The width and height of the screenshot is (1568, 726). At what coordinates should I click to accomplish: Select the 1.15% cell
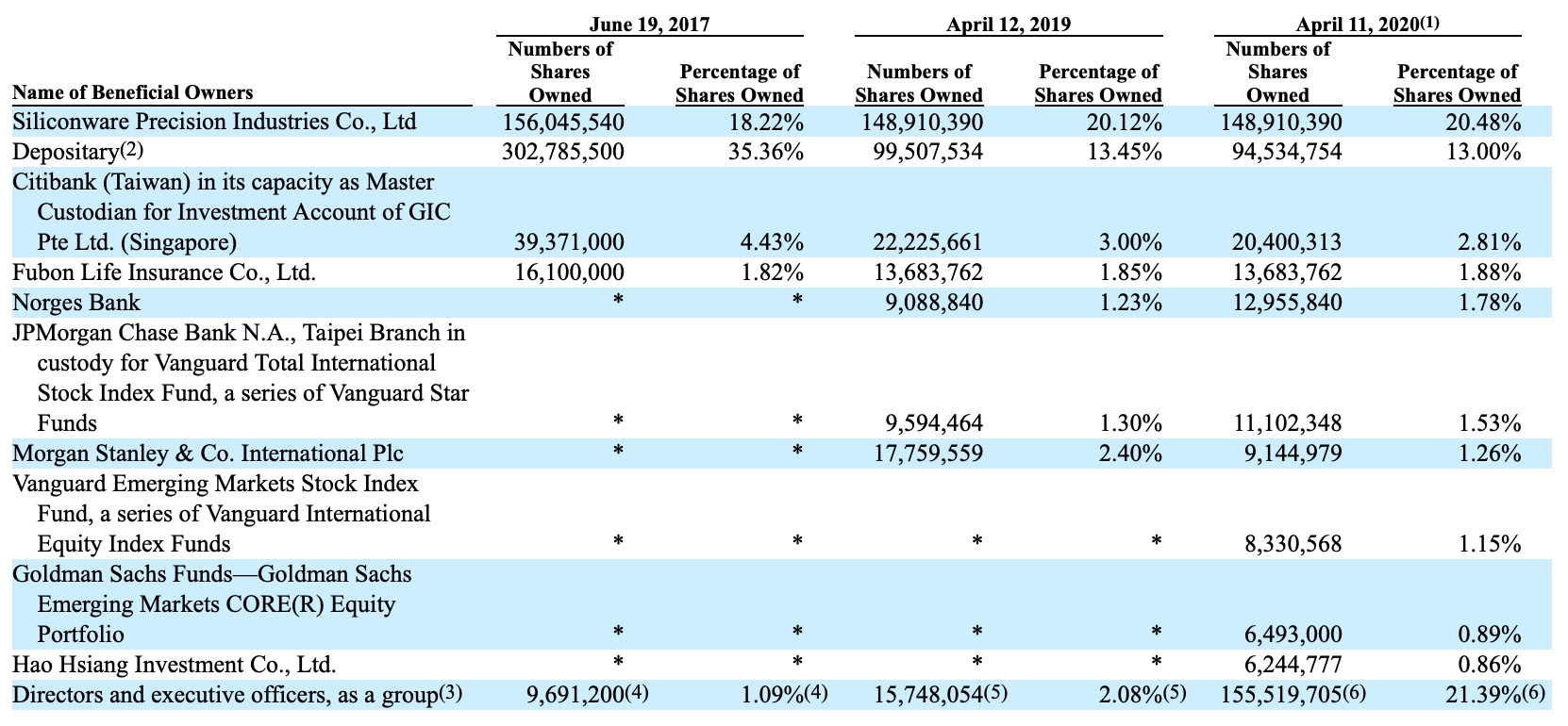1490,544
